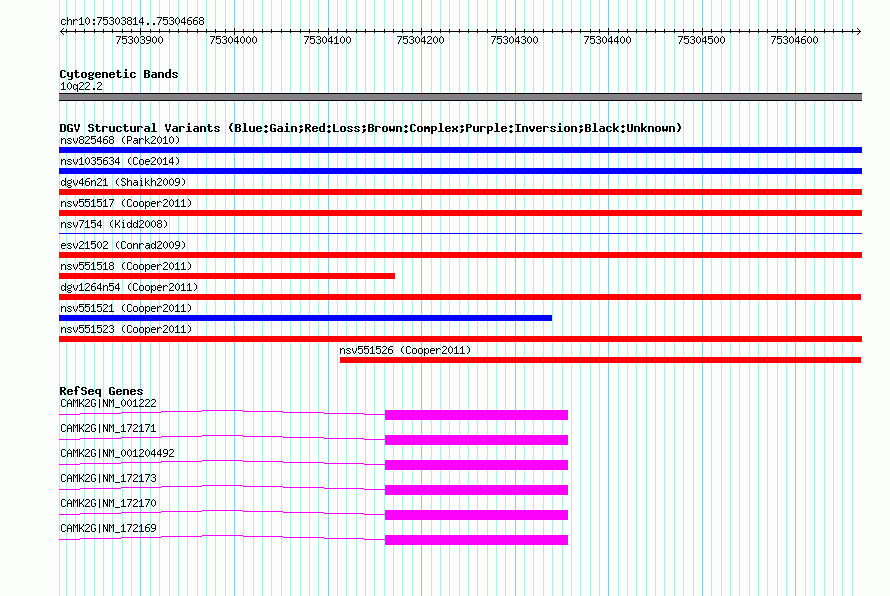Screen dimensions: 890x596
Task: Select variant label nsv551526 (Cooper2011)
Action: [x=405, y=350]
